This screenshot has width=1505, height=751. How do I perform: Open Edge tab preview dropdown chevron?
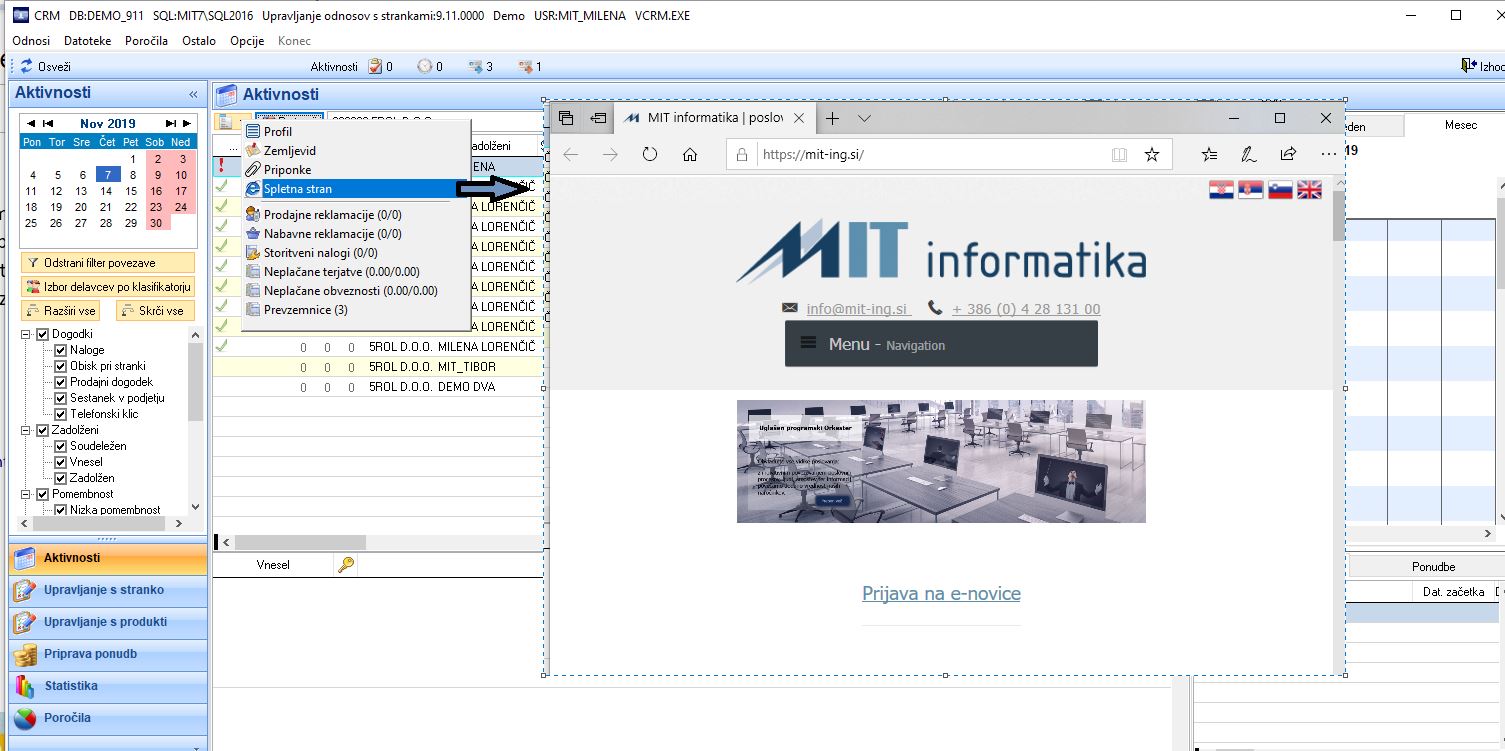pyautogui.click(x=865, y=118)
